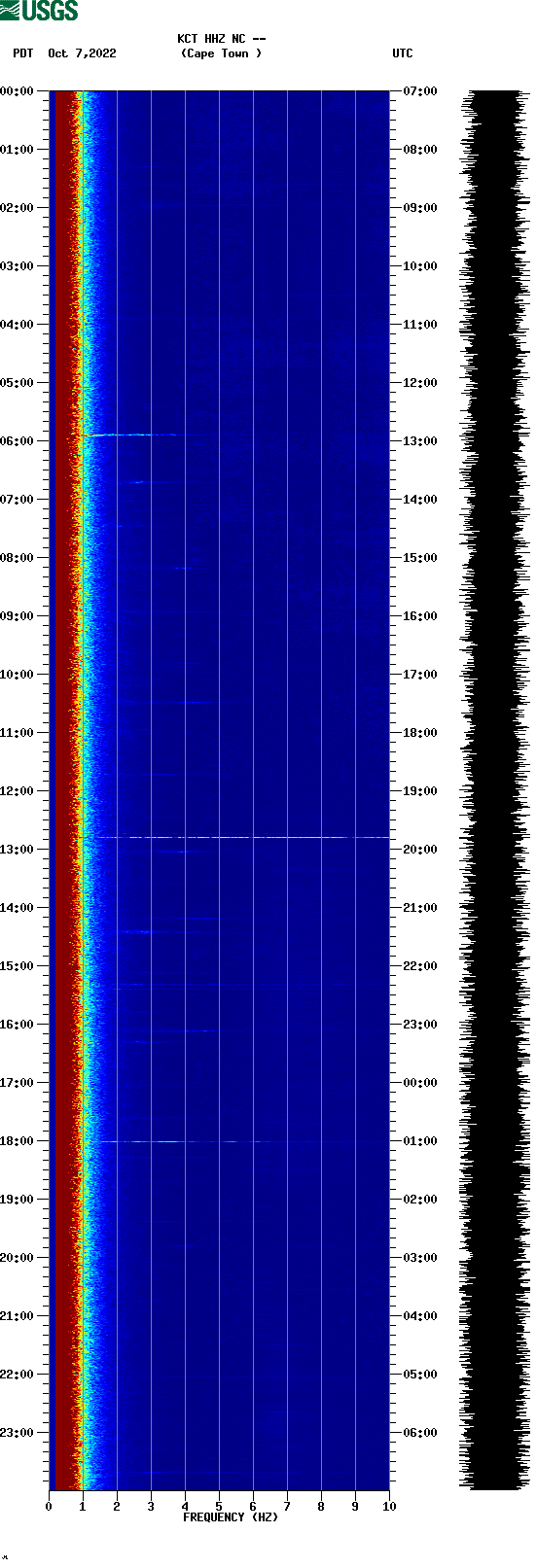This screenshot has width=537, height=1568.
Task: Click the black seismogram waveform trace
Action: click(496, 790)
